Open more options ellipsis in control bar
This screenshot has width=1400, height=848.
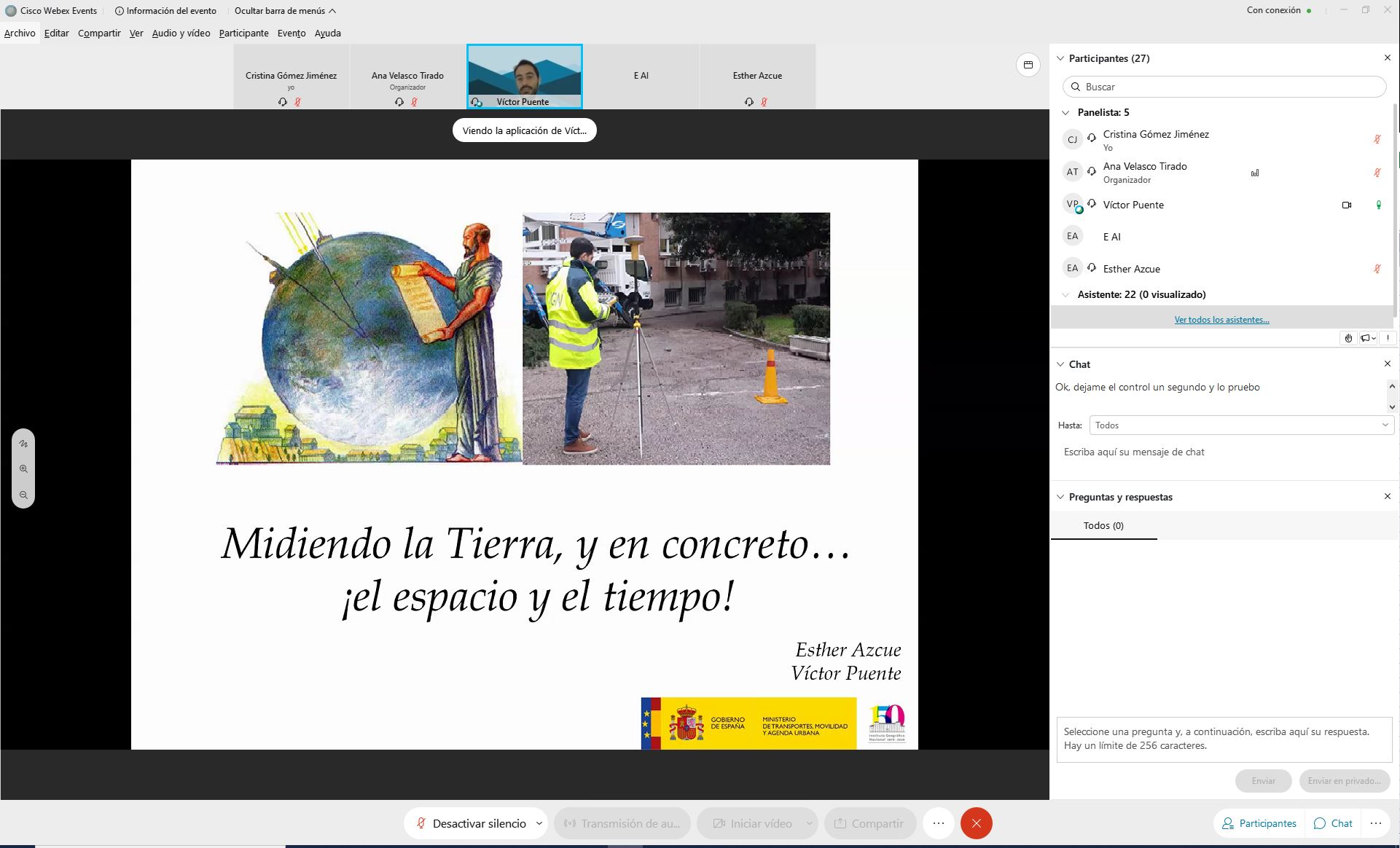pos(938,823)
